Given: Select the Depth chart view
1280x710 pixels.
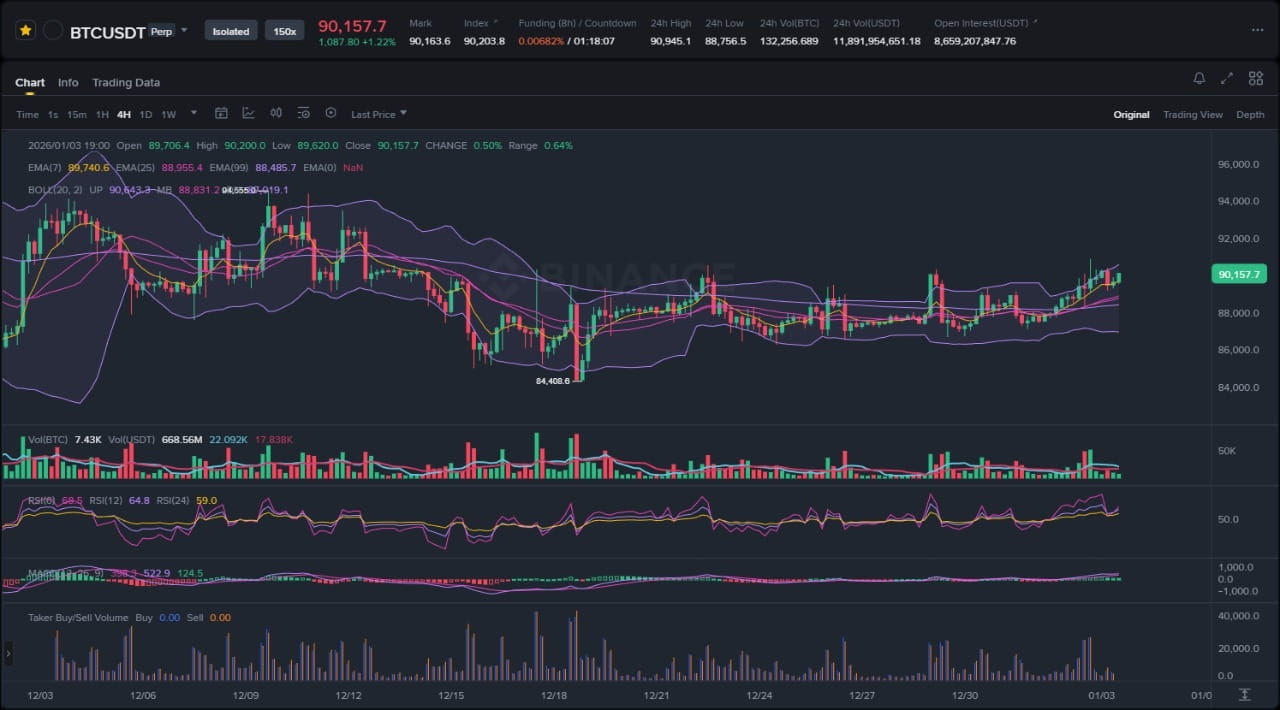Looking at the screenshot, I should pos(1250,114).
